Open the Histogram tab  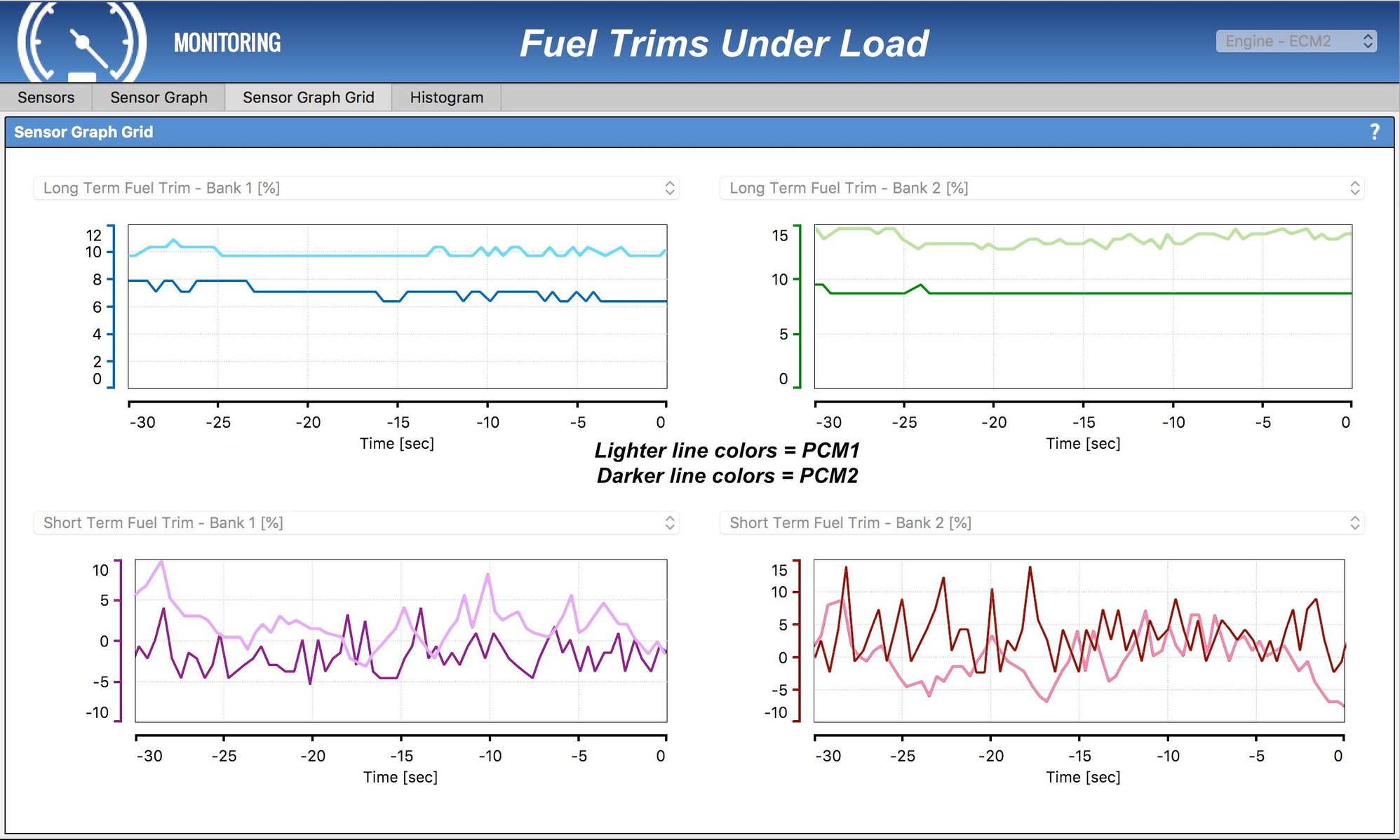(446, 97)
